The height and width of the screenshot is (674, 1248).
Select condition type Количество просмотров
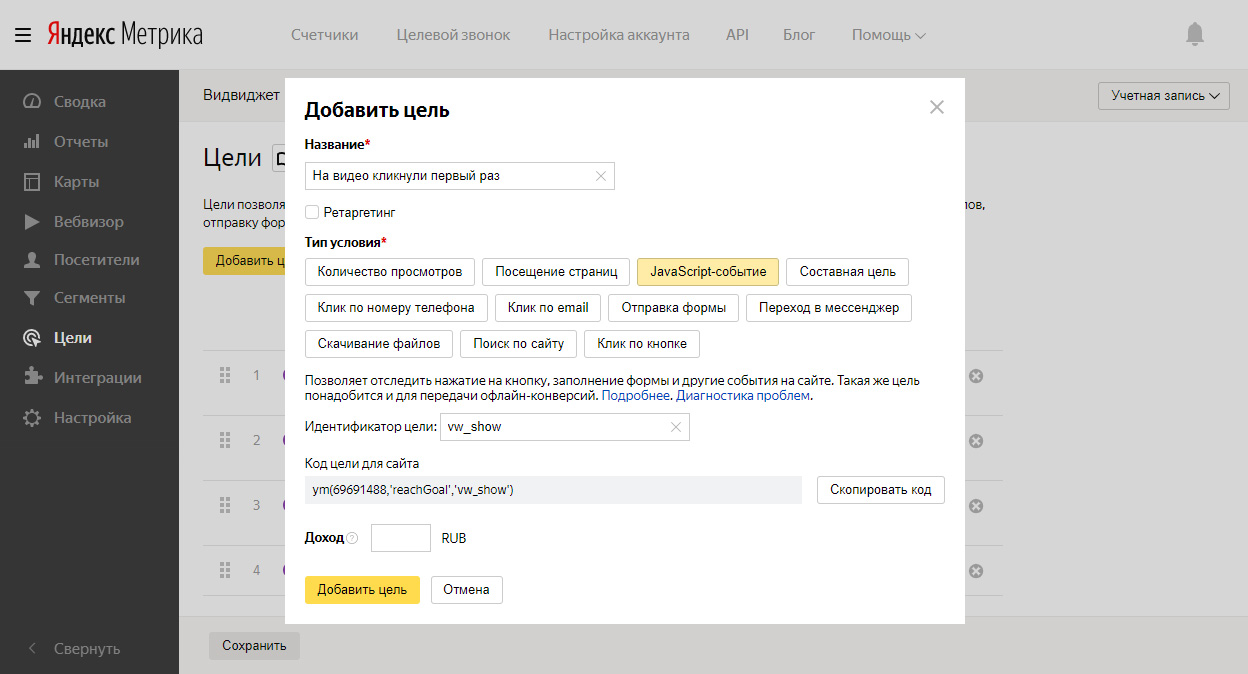[390, 271]
